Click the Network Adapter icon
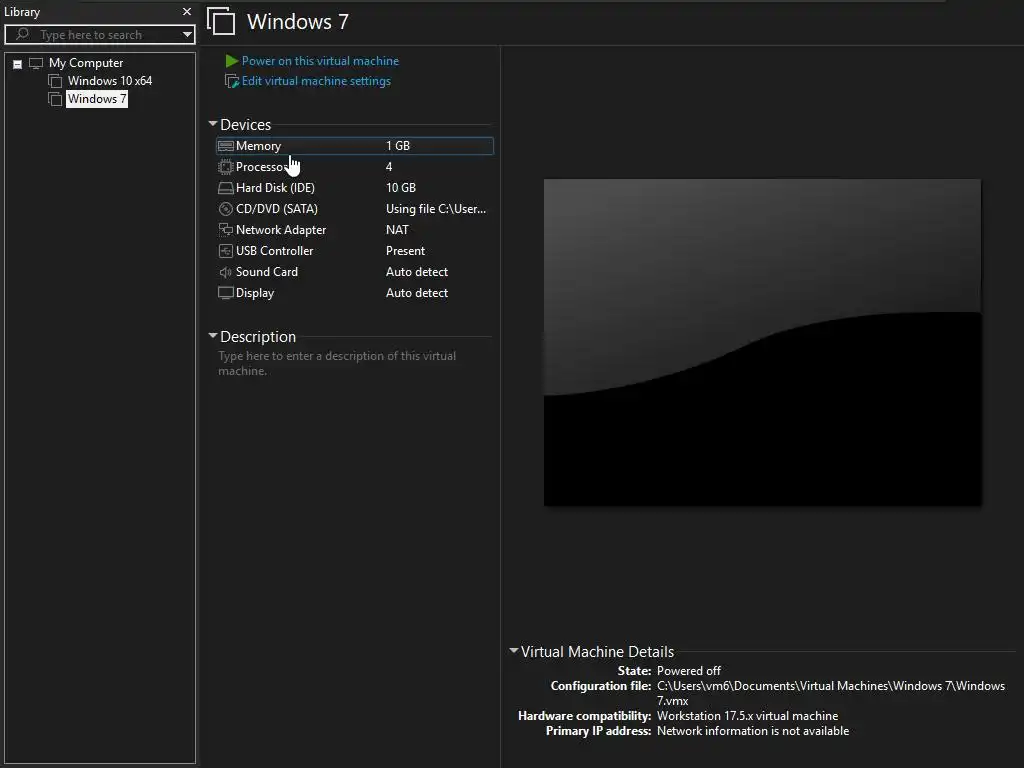1024x768 pixels. (x=226, y=230)
